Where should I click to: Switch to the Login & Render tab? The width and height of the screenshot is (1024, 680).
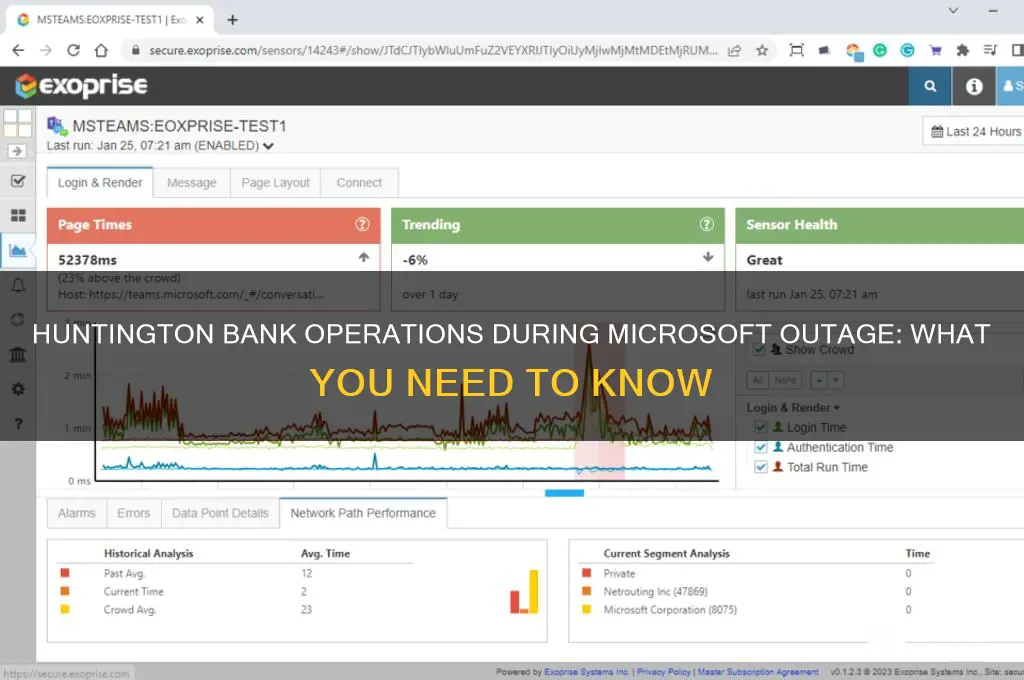click(100, 183)
